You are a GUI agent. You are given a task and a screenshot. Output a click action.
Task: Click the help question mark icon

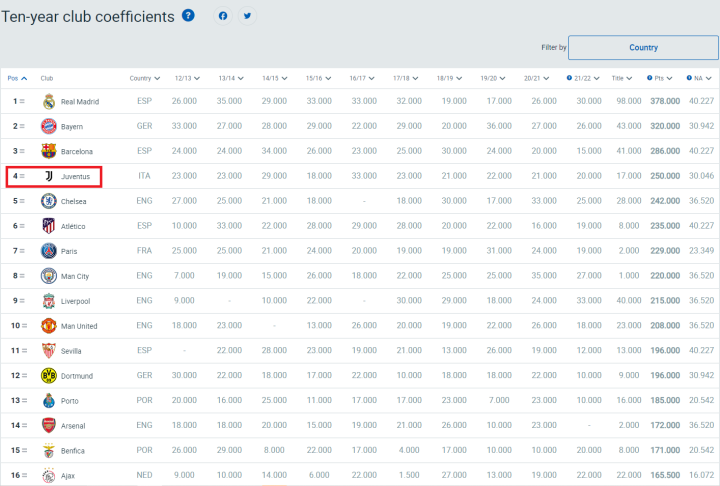[188, 16]
